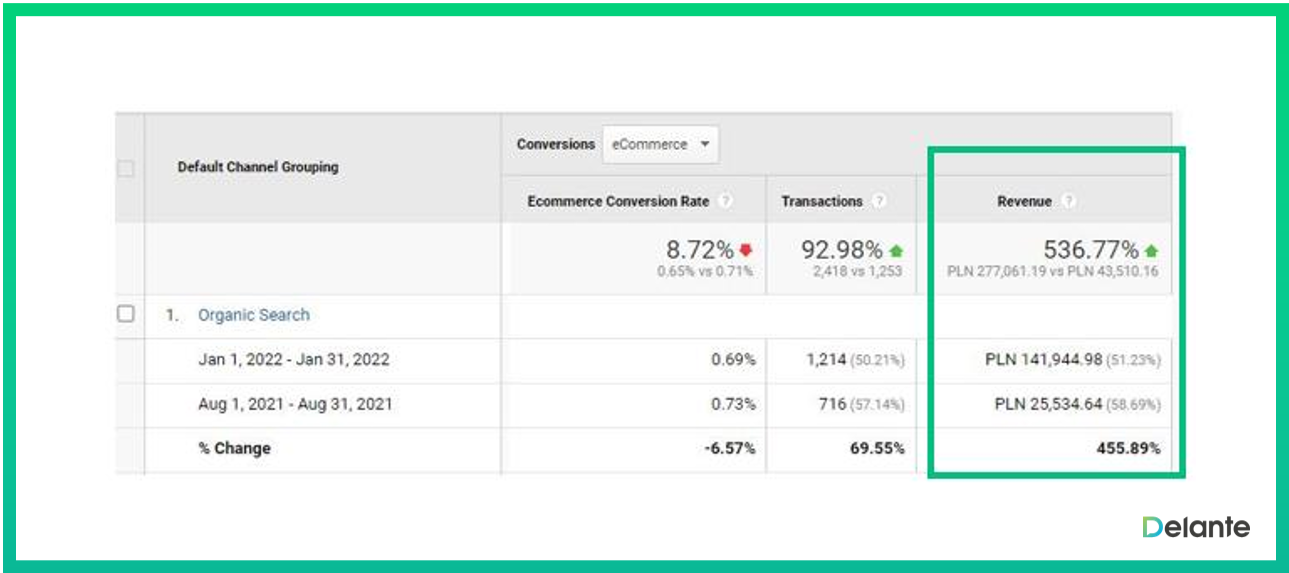Click the help icon next to Revenue

1069,201
